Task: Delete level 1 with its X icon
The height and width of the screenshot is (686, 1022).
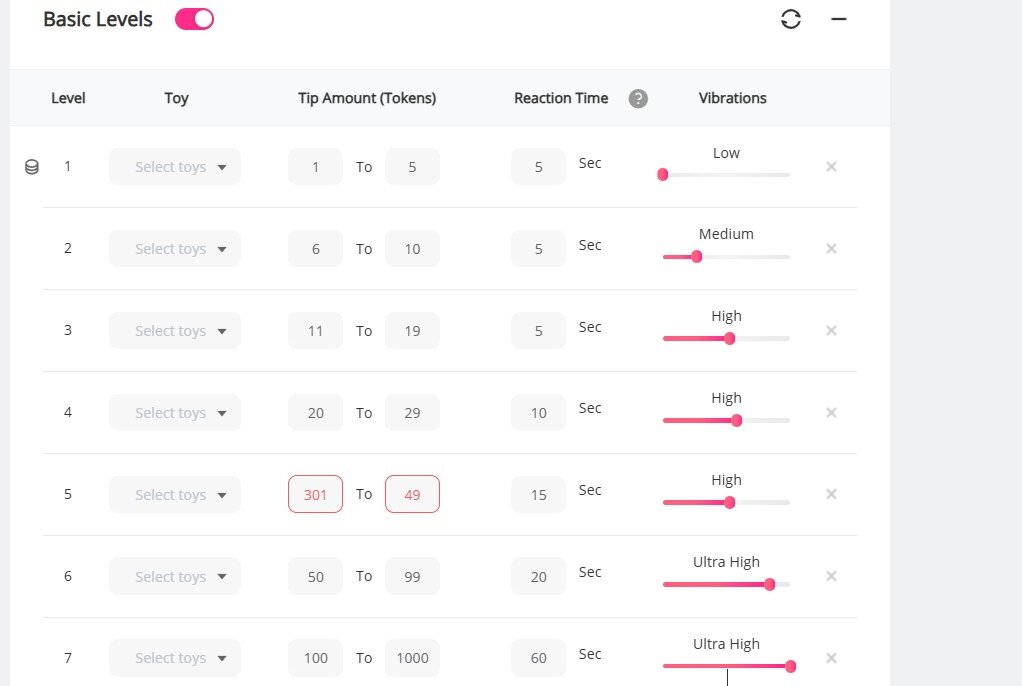Action: [831, 167]
